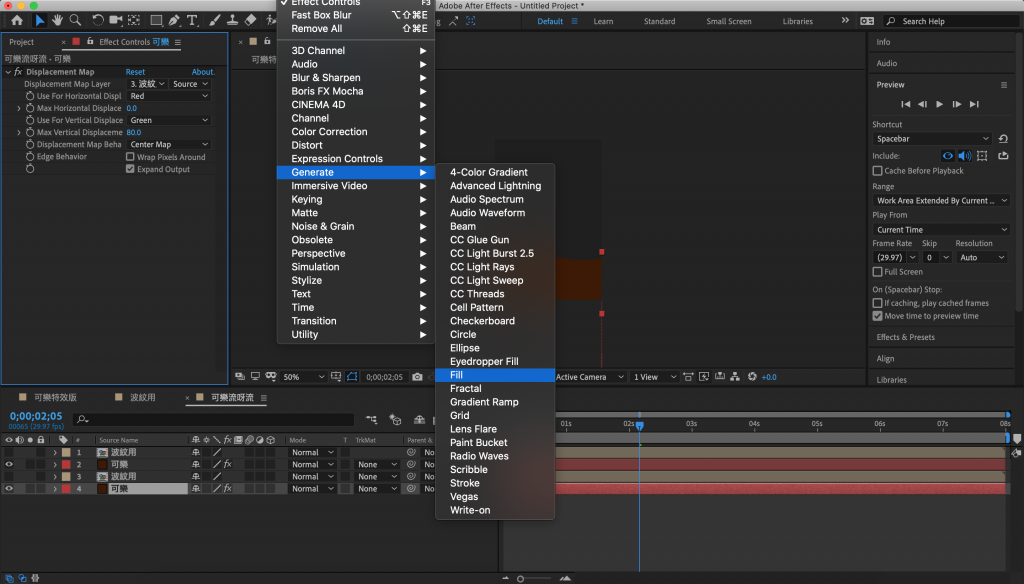
Task: Select the Zoom magnifier tool
Action: pyautogui.click(x=75, y=20)
